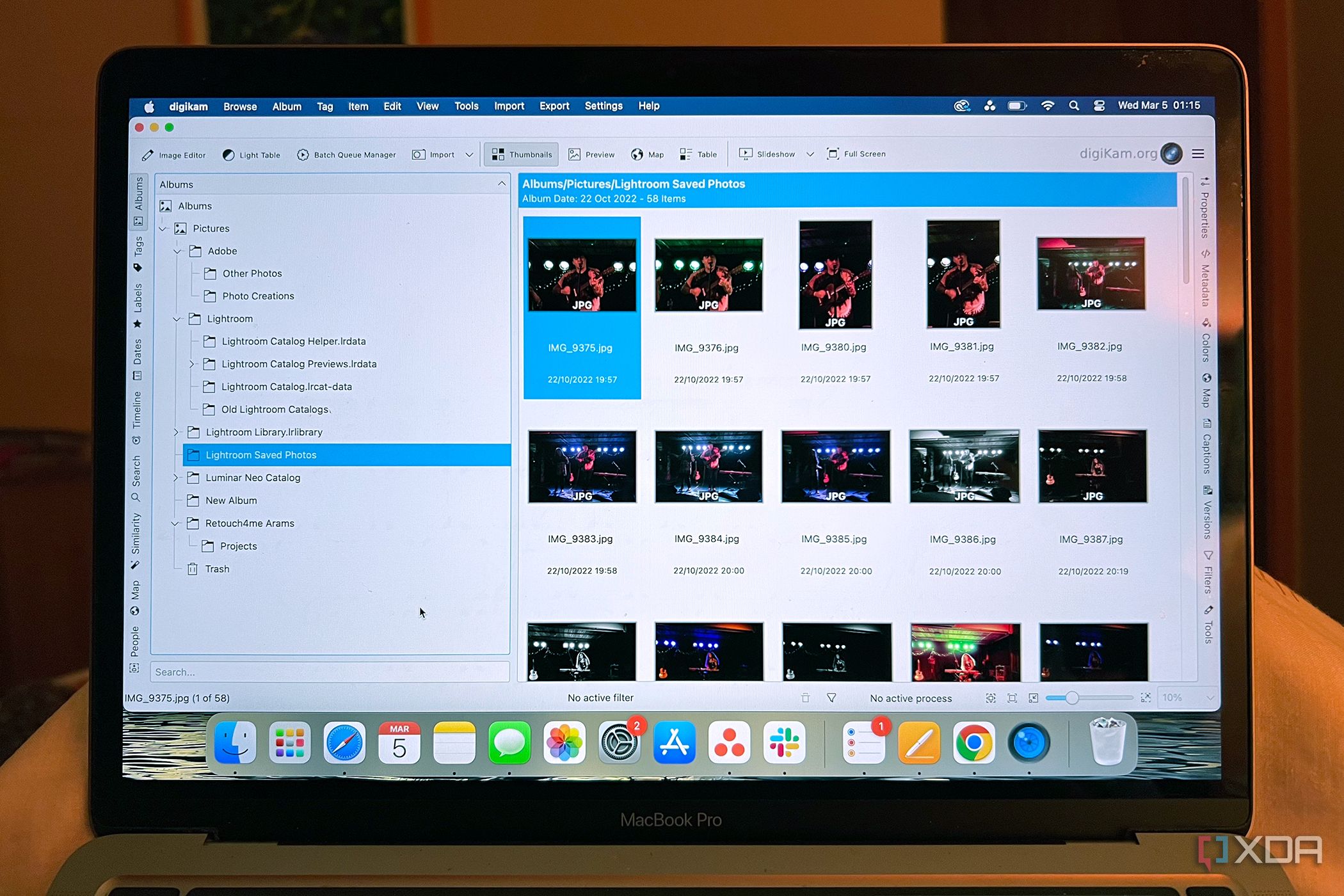Screen dimensions: 1344x896
Task: Collapse the Retouch4me Arams node
Action: (x=175, y=524)
